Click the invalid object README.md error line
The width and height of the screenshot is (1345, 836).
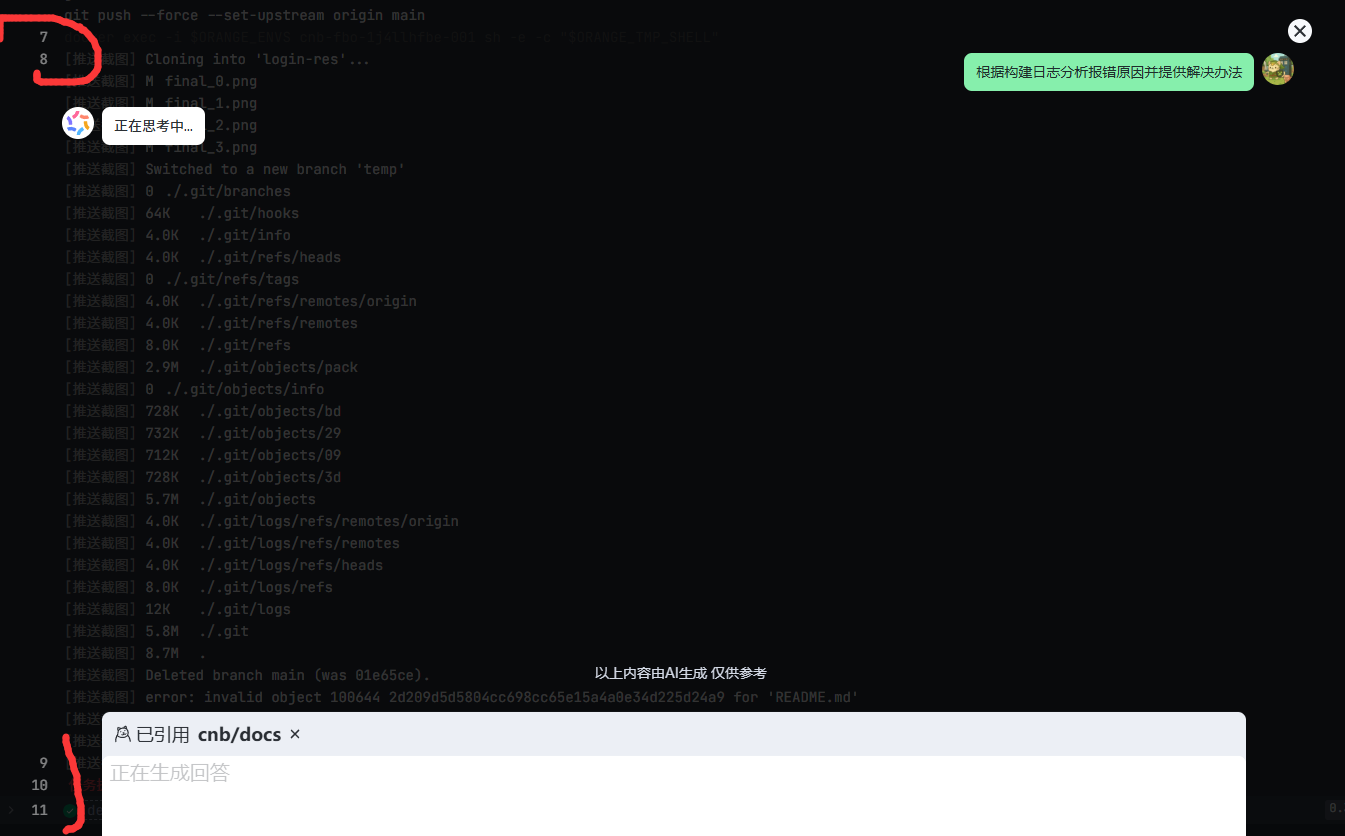point(501,697)
